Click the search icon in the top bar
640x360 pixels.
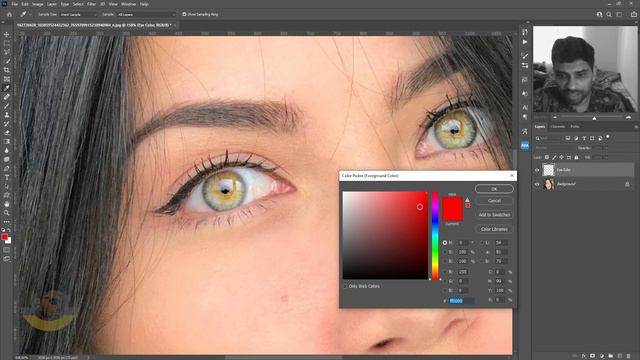609,14
